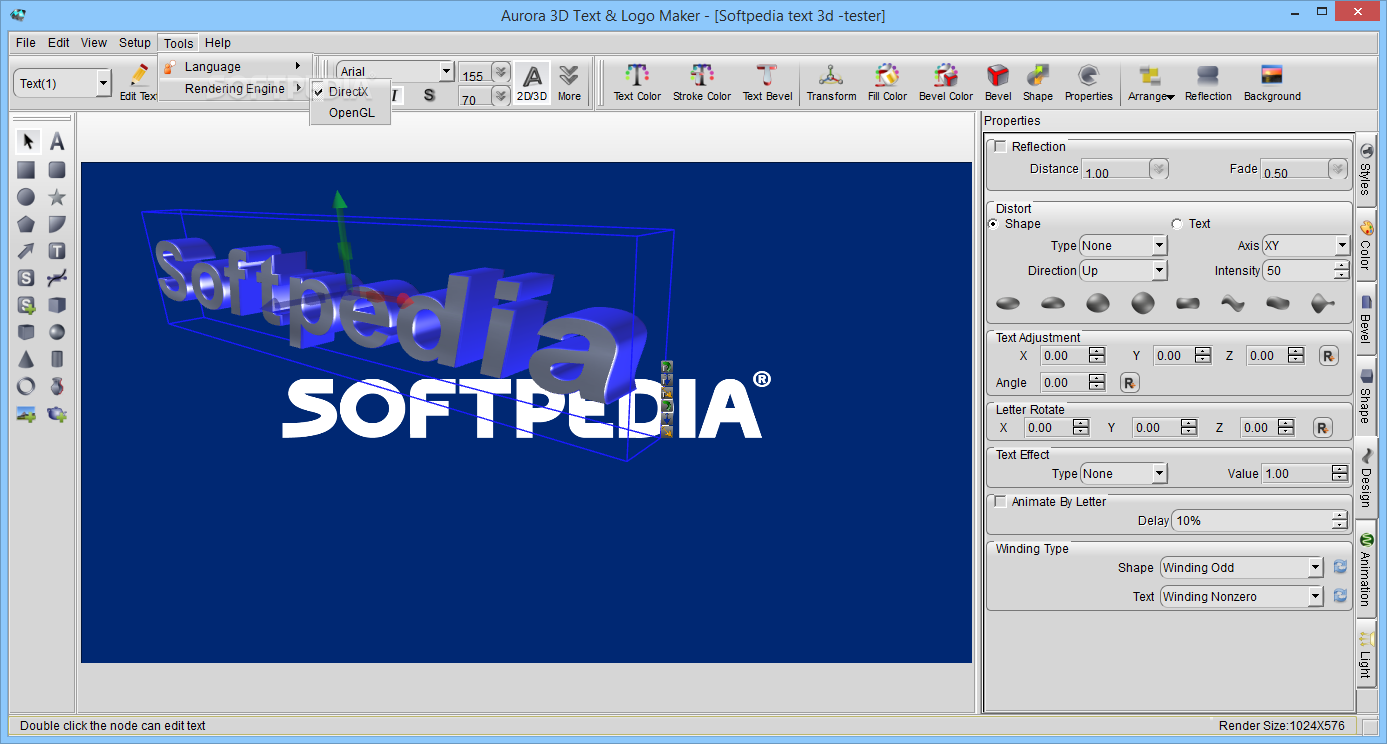Select the Shape distort radio button
Screen dimensions: 1387x744
[993, 224]
